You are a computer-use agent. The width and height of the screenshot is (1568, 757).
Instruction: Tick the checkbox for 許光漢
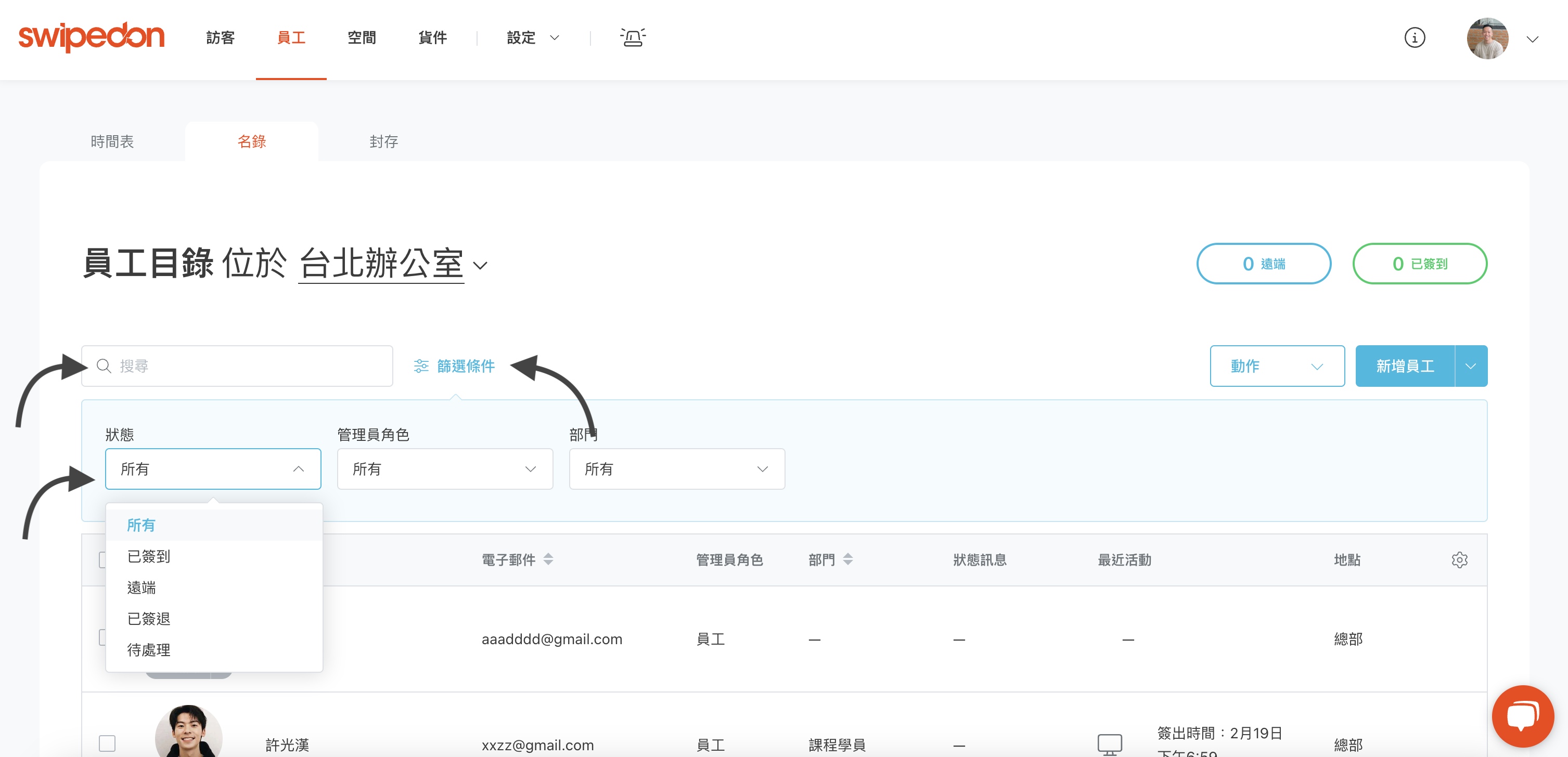(x=107, y=743)
